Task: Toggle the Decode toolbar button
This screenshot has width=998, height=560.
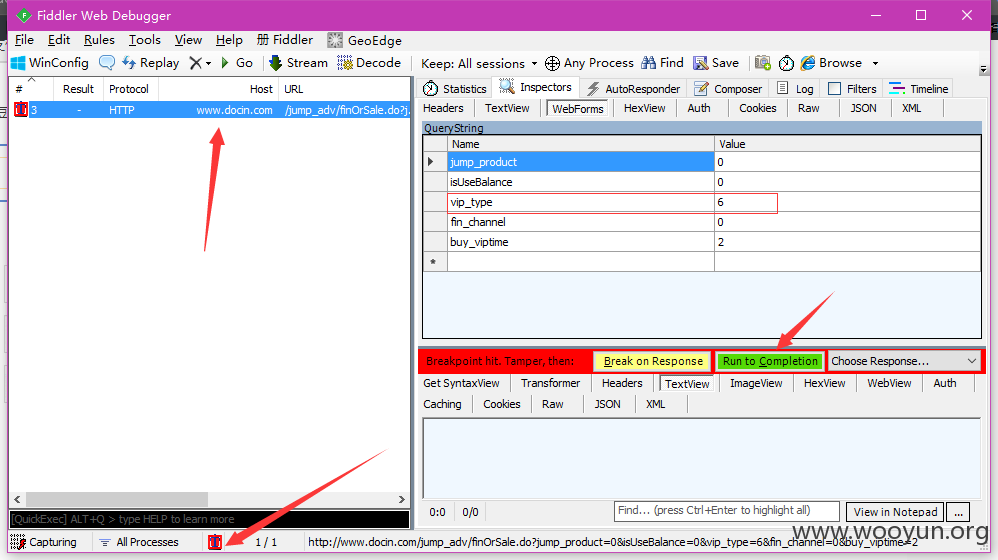Action: 369,63
